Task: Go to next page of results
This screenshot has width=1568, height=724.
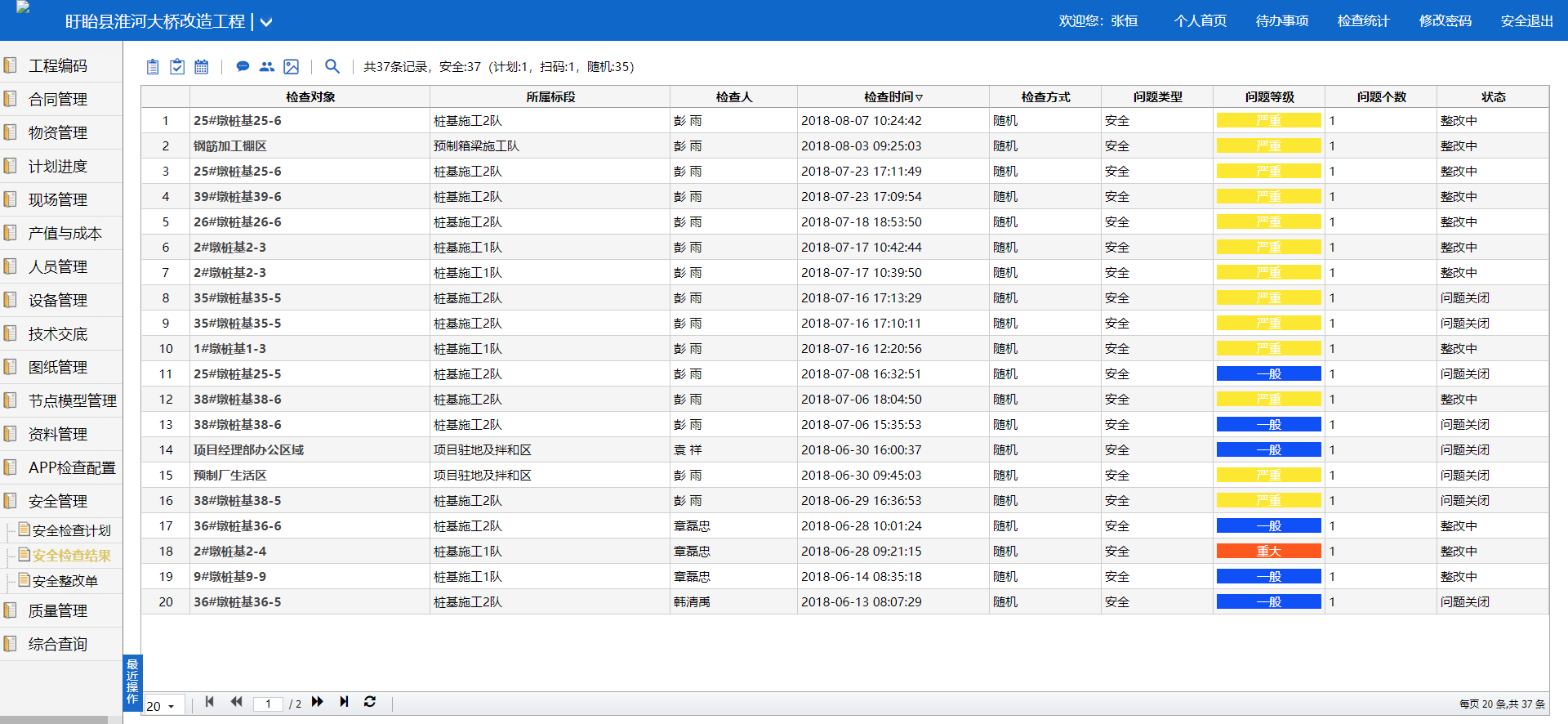Action: pyautogui.click(x=318, y=702)
